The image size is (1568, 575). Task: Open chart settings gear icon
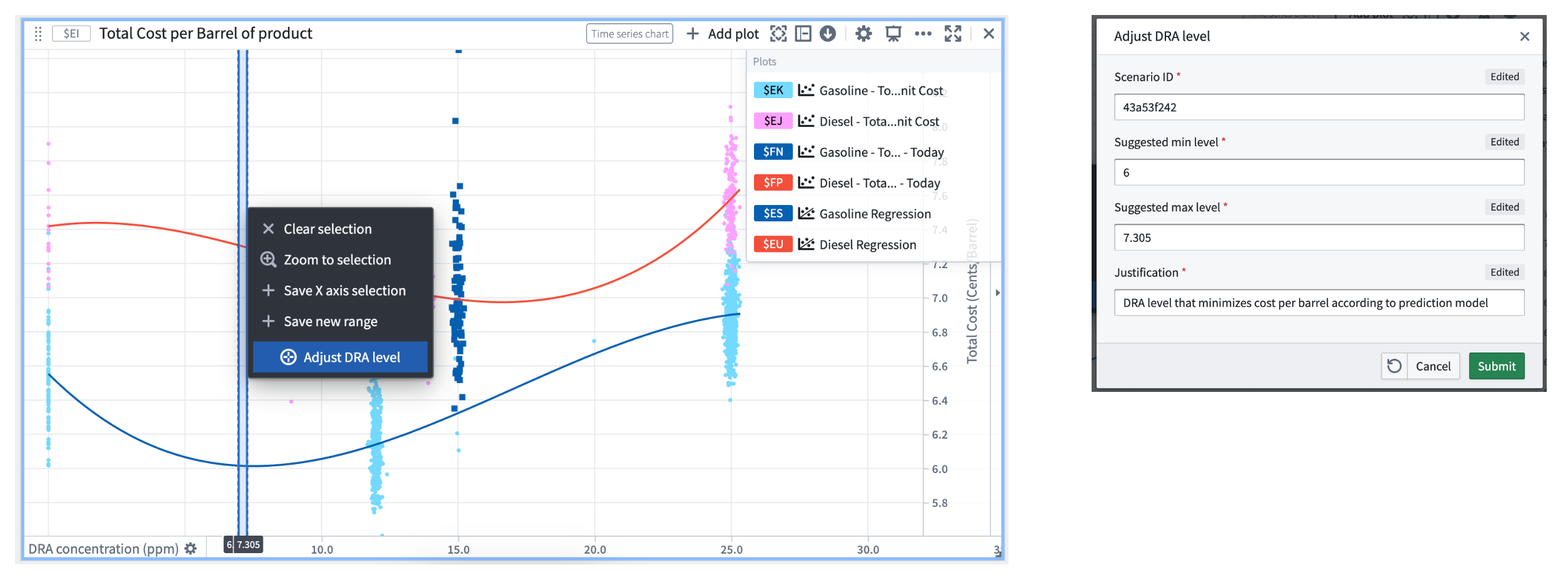[863, 34]
